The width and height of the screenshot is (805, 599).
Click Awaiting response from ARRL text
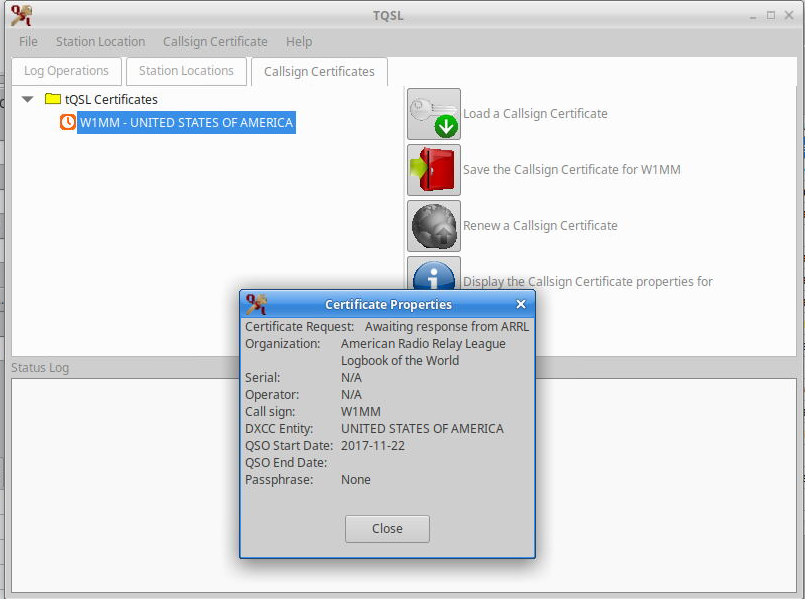coord(447,326)
